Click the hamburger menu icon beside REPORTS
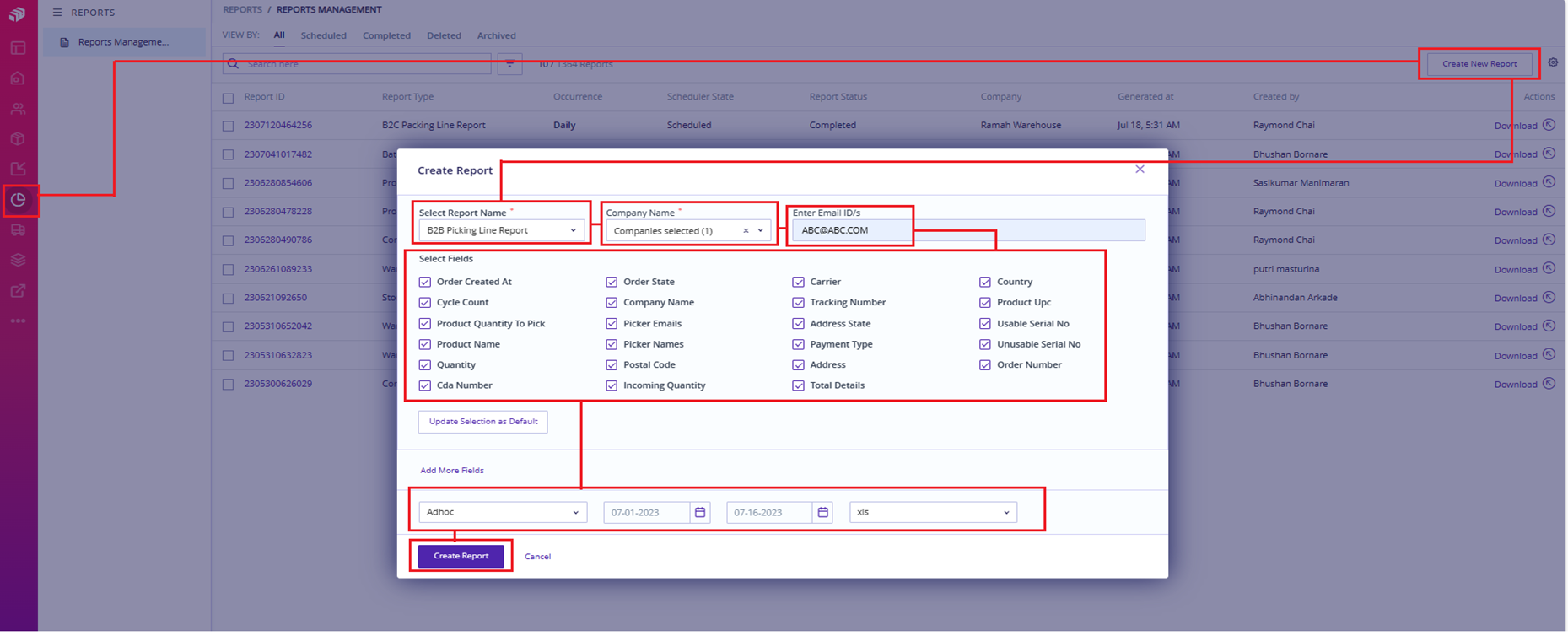Viewport: 1568px width, 636px height. (x=57, y=13)
